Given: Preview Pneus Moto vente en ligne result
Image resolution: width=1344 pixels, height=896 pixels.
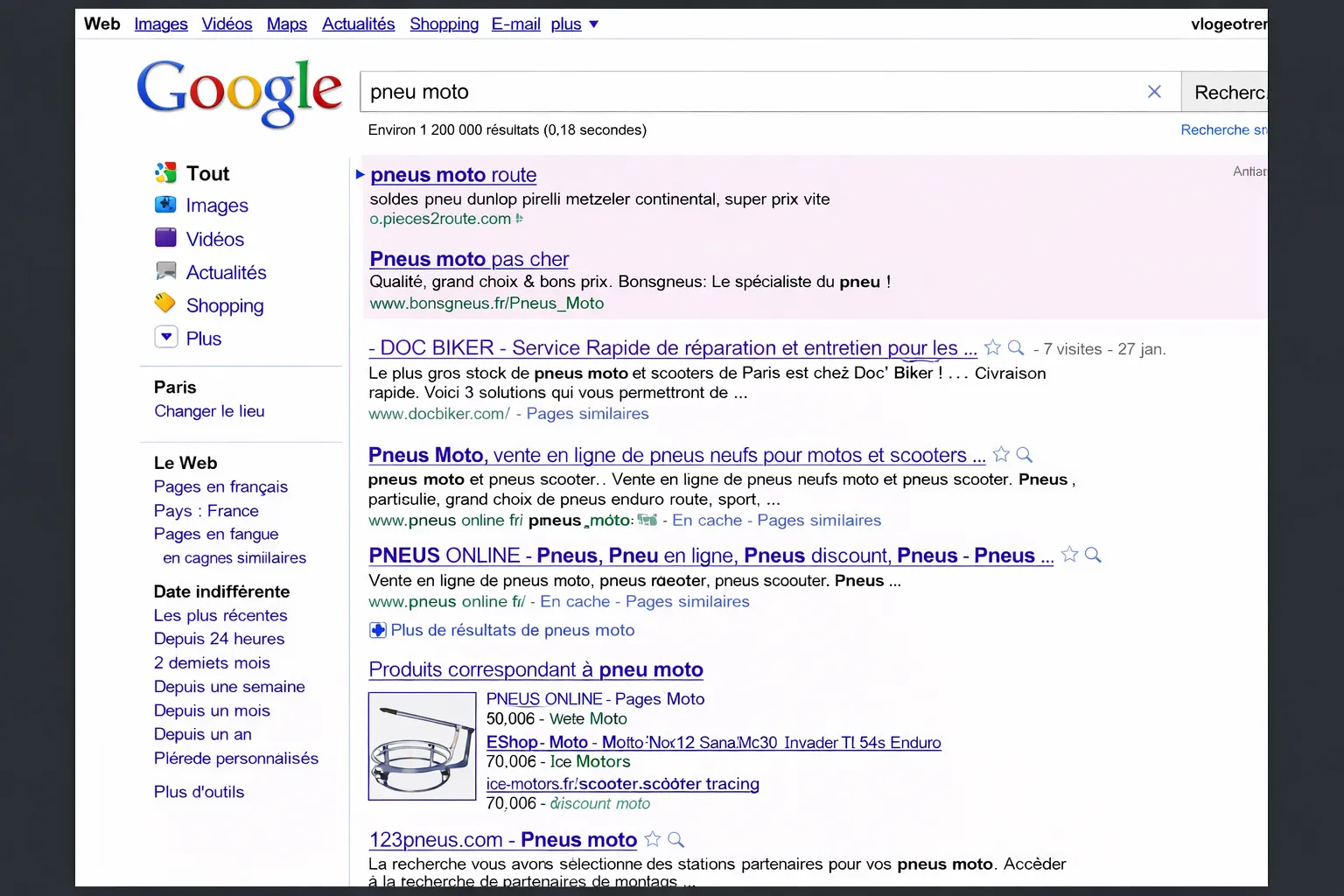Looking at the screenshot, I should tap(1025, 454).
